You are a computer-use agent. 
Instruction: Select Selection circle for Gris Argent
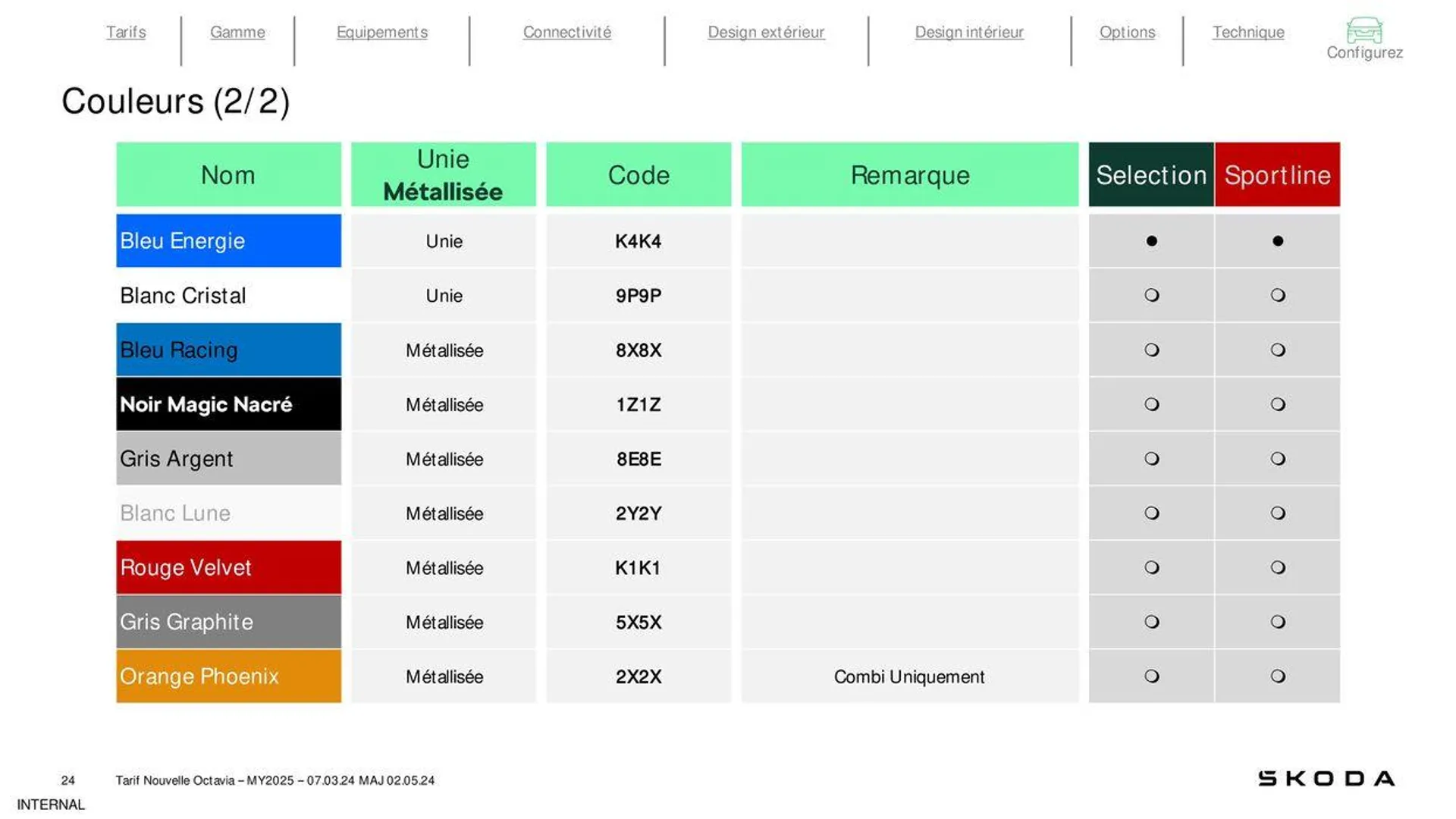point(1151,459)
